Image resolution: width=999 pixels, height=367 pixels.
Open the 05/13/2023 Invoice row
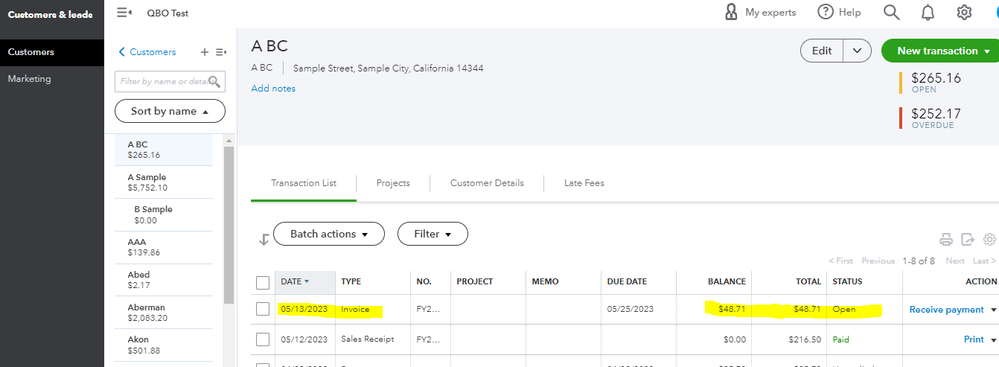pyautogui.click(x=626, y=309)
